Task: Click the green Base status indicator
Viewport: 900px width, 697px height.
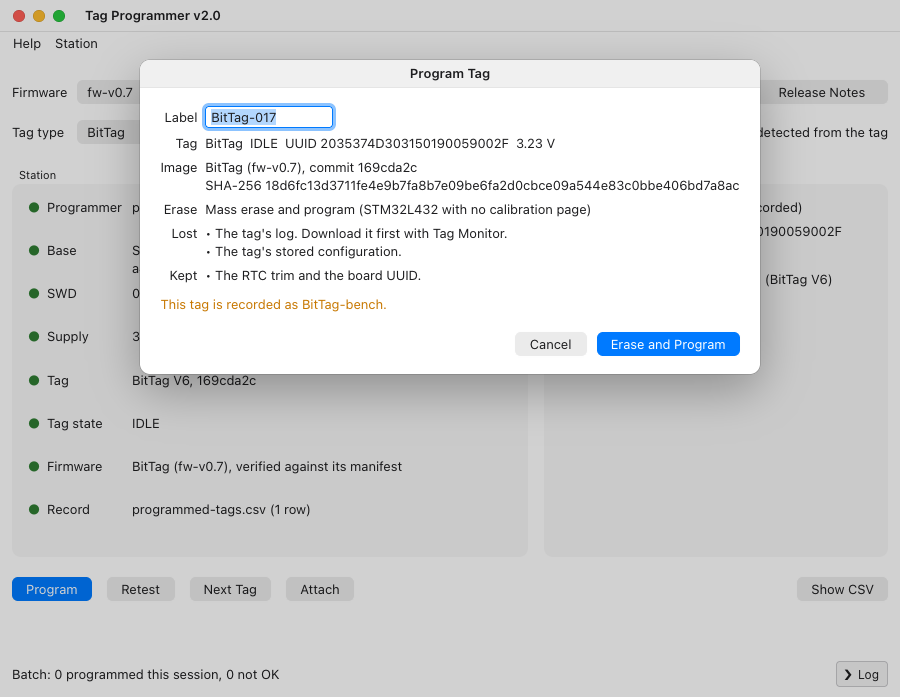Action: click(x=34, y=250)
